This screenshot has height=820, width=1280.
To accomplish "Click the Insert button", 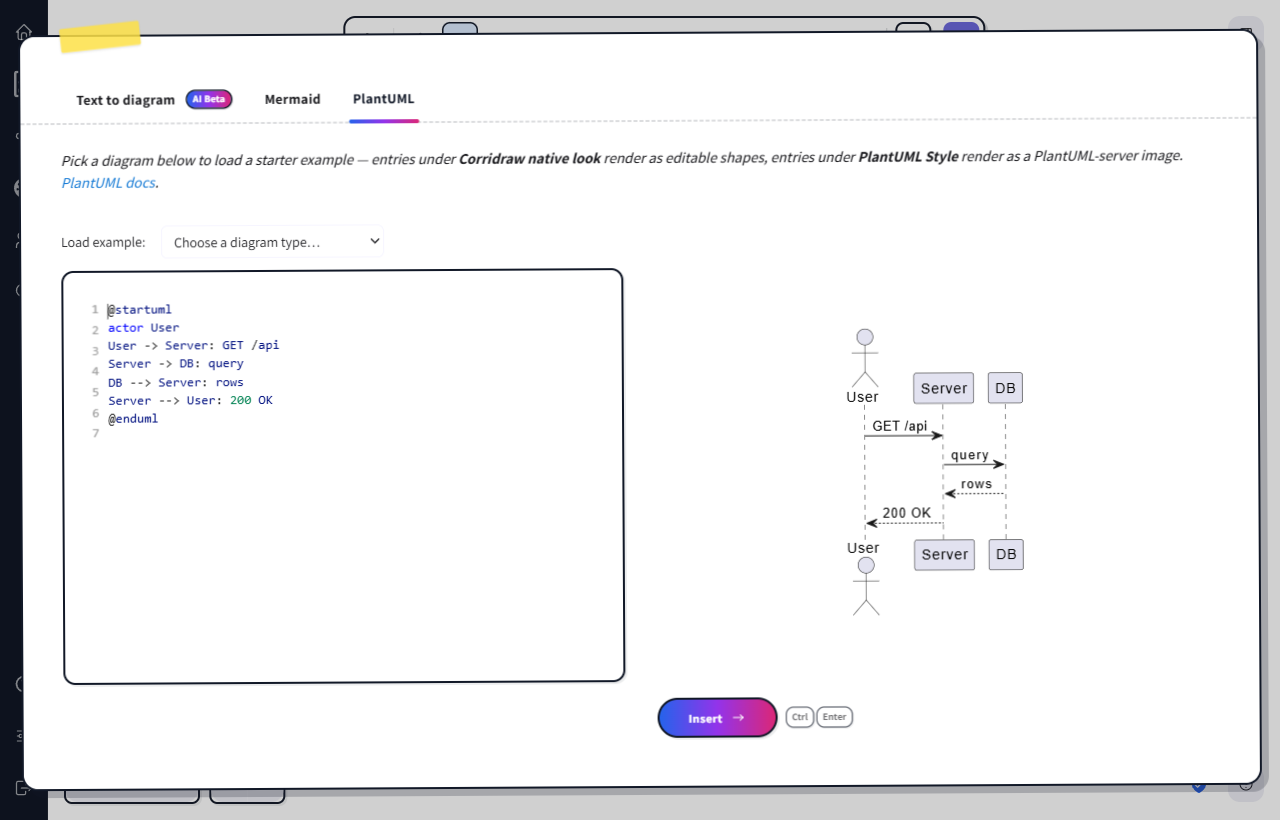I will (717, 718).
